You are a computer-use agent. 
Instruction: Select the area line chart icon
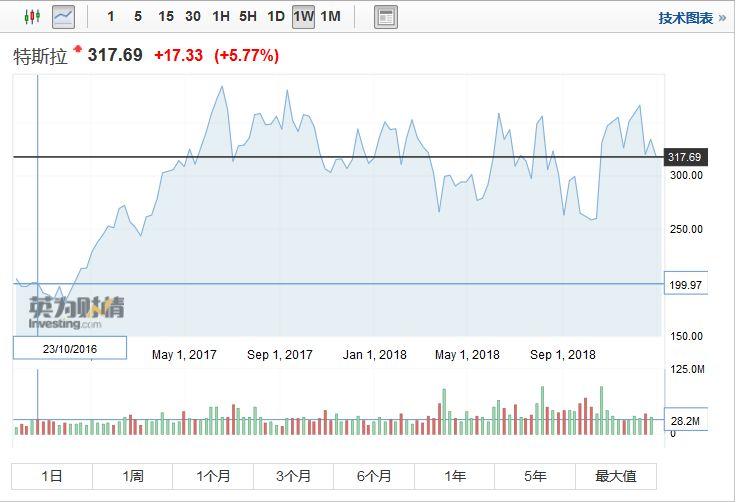pos(63,17)
